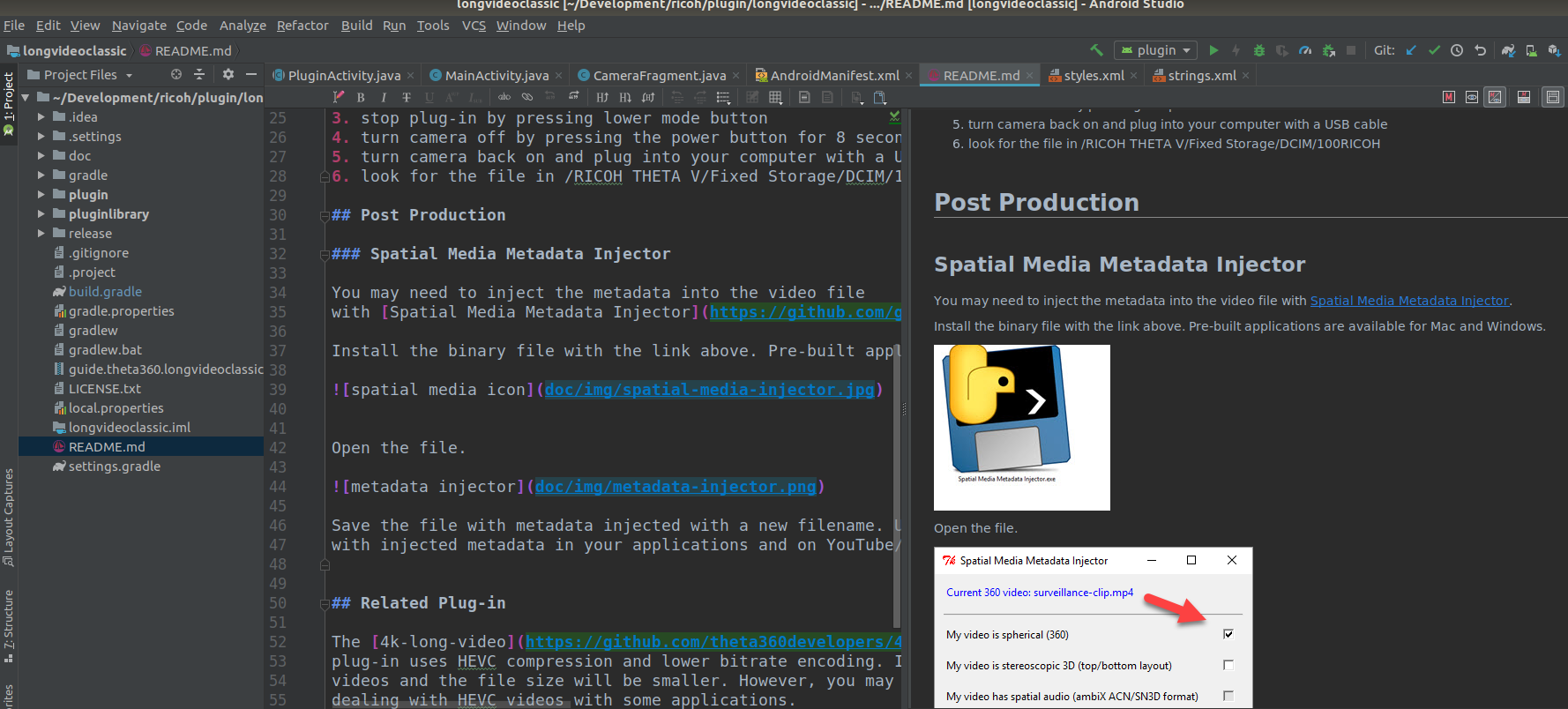Viewport: 1568px width, 709px height.
Task: Open the Refactor menu
Action: [302, 26]
